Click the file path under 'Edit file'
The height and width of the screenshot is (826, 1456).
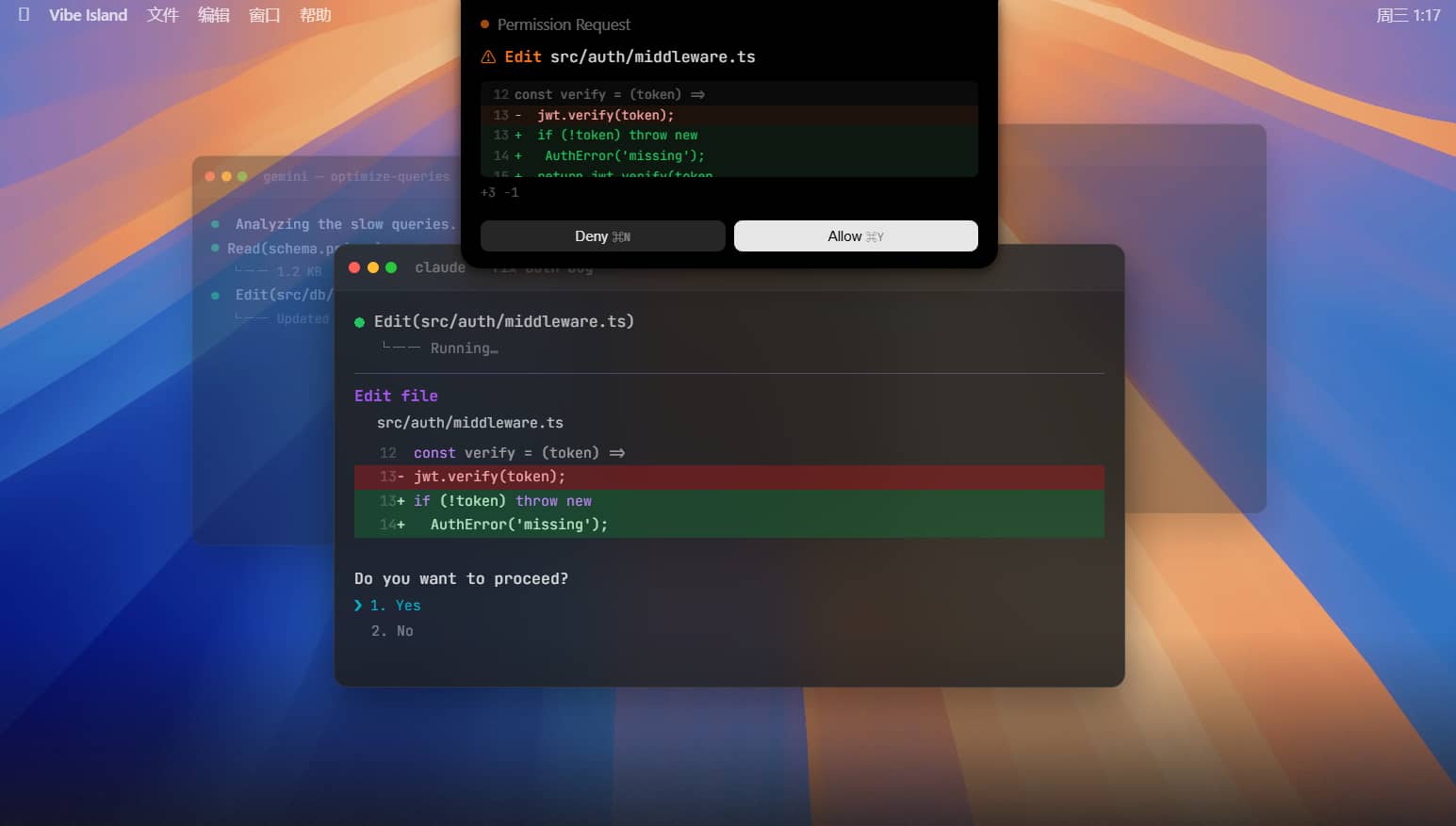470,423
